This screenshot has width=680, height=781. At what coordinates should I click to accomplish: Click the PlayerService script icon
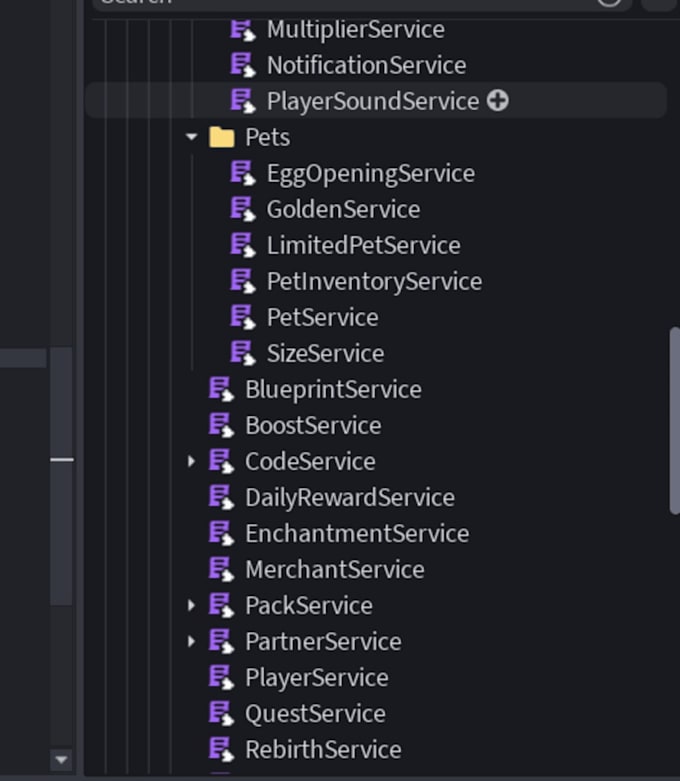[x=221, y=677]
